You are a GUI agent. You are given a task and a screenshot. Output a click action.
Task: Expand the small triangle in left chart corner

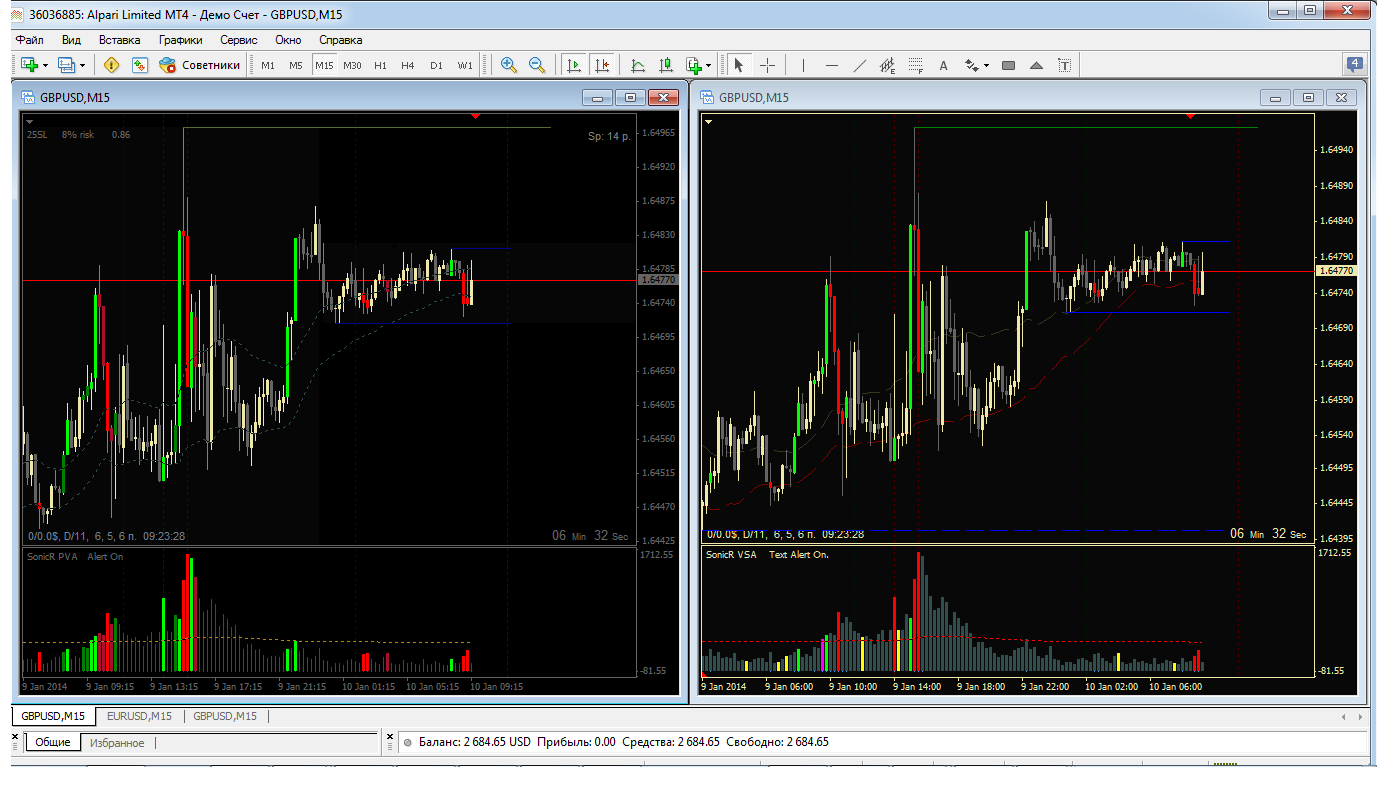(x=30, y=121)
